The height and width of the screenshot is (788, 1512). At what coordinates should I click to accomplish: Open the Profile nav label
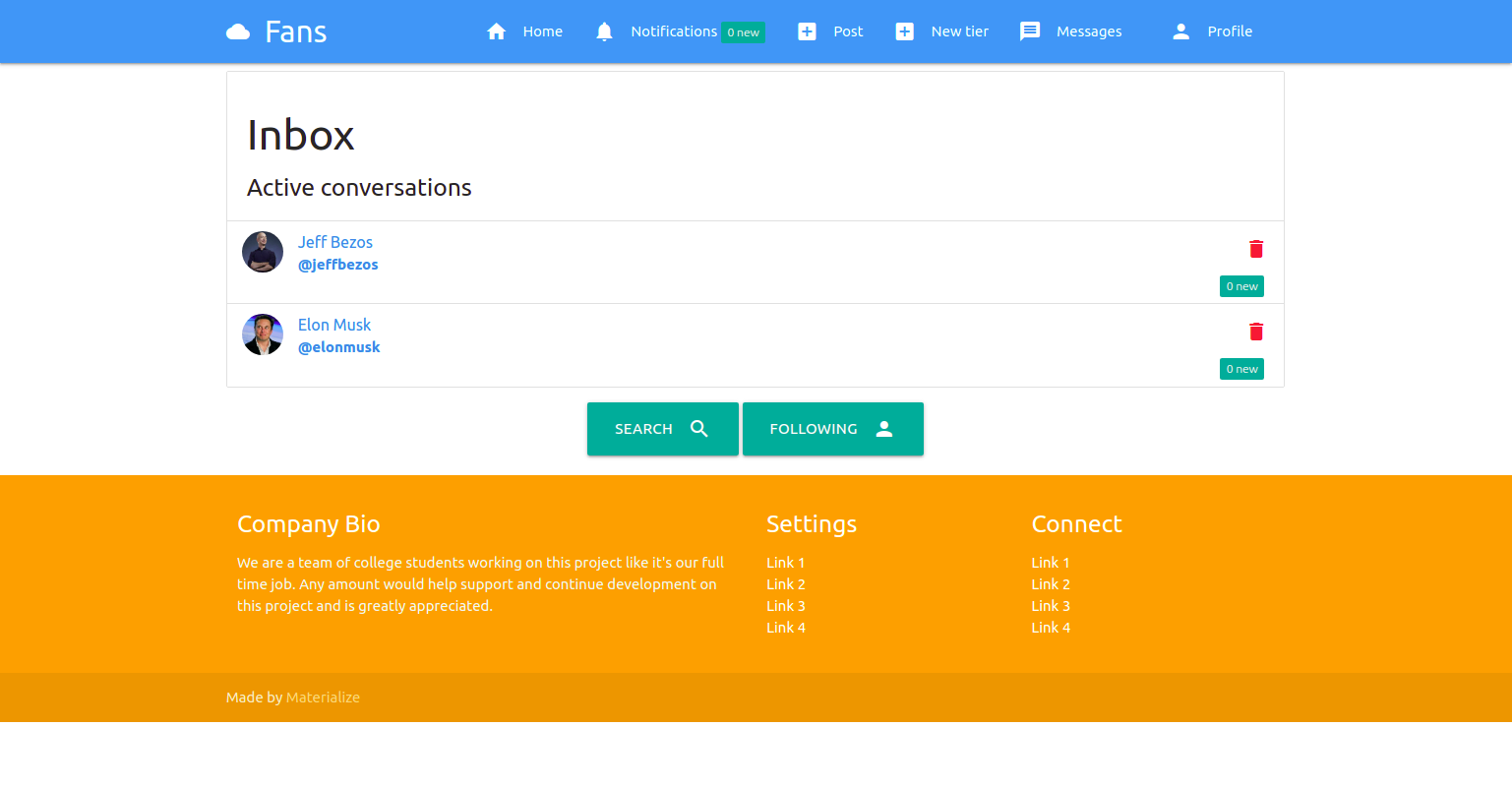click(x=1230, y=31)
